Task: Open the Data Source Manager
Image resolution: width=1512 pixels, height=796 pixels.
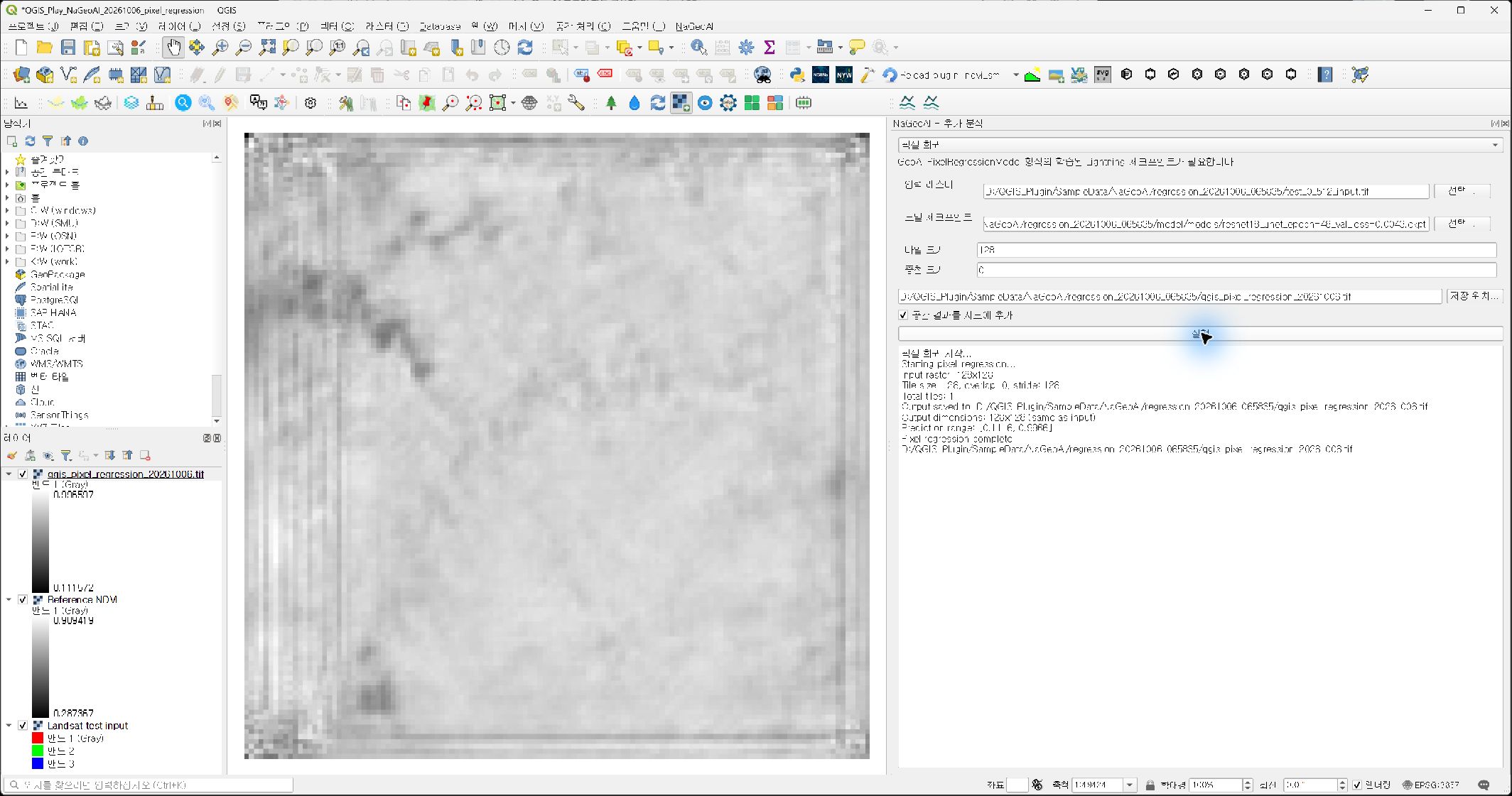Action: 21,75
